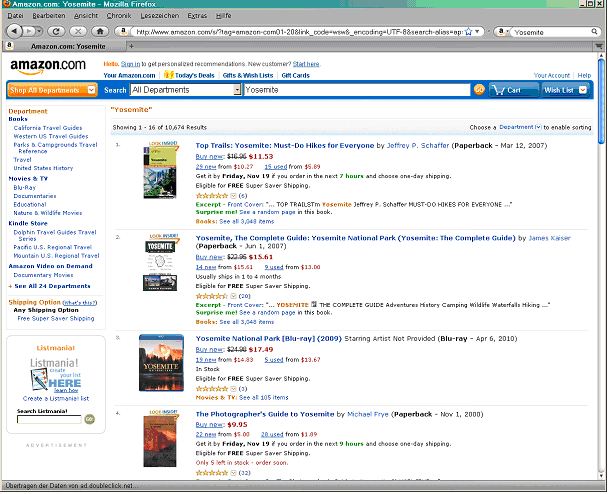The height and width of the screenshot is (494, 609).
Task: Open the Extras menu
Action: pyautogui.click(x=197, y=16)
